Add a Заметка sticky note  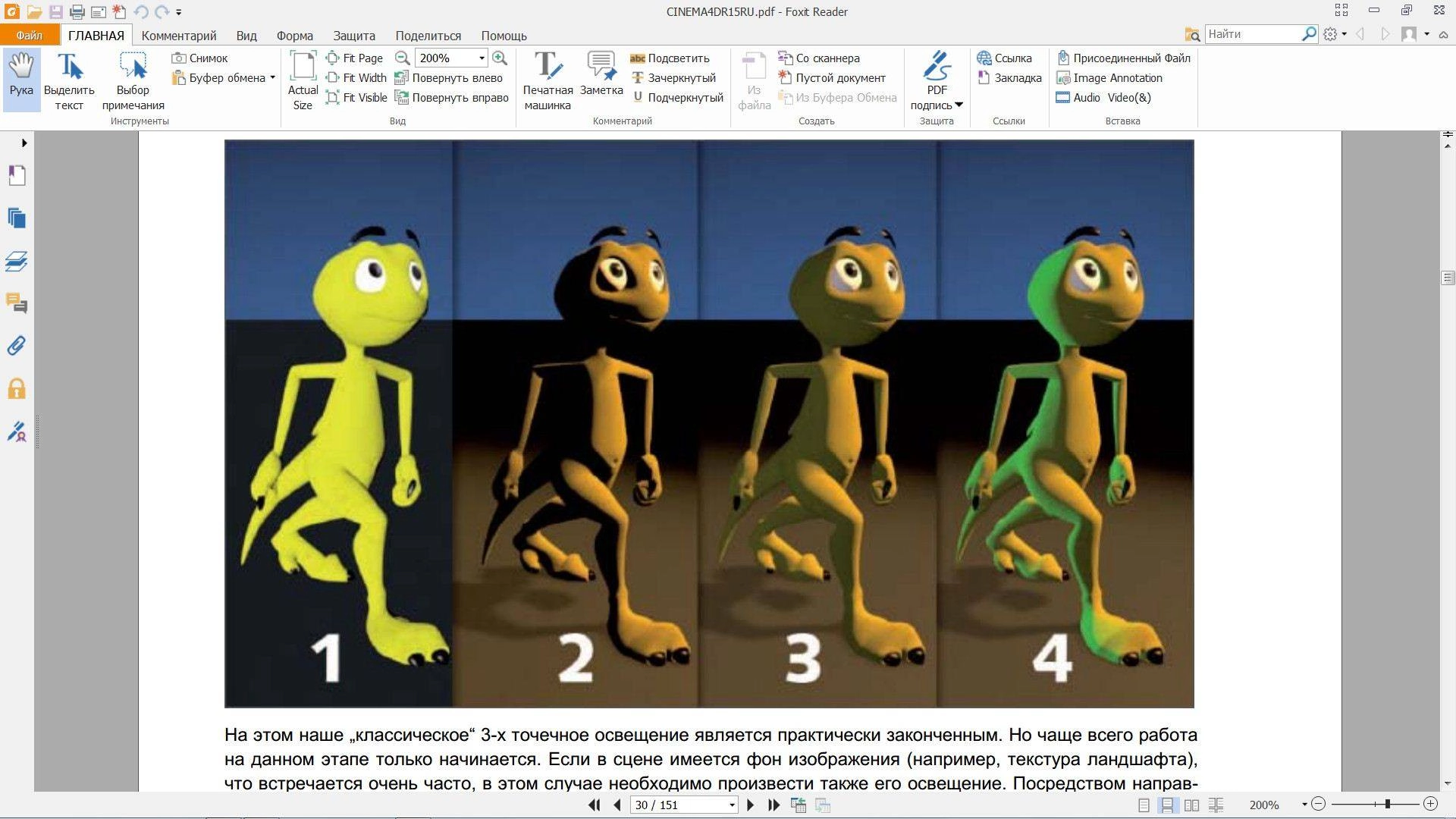601,74
